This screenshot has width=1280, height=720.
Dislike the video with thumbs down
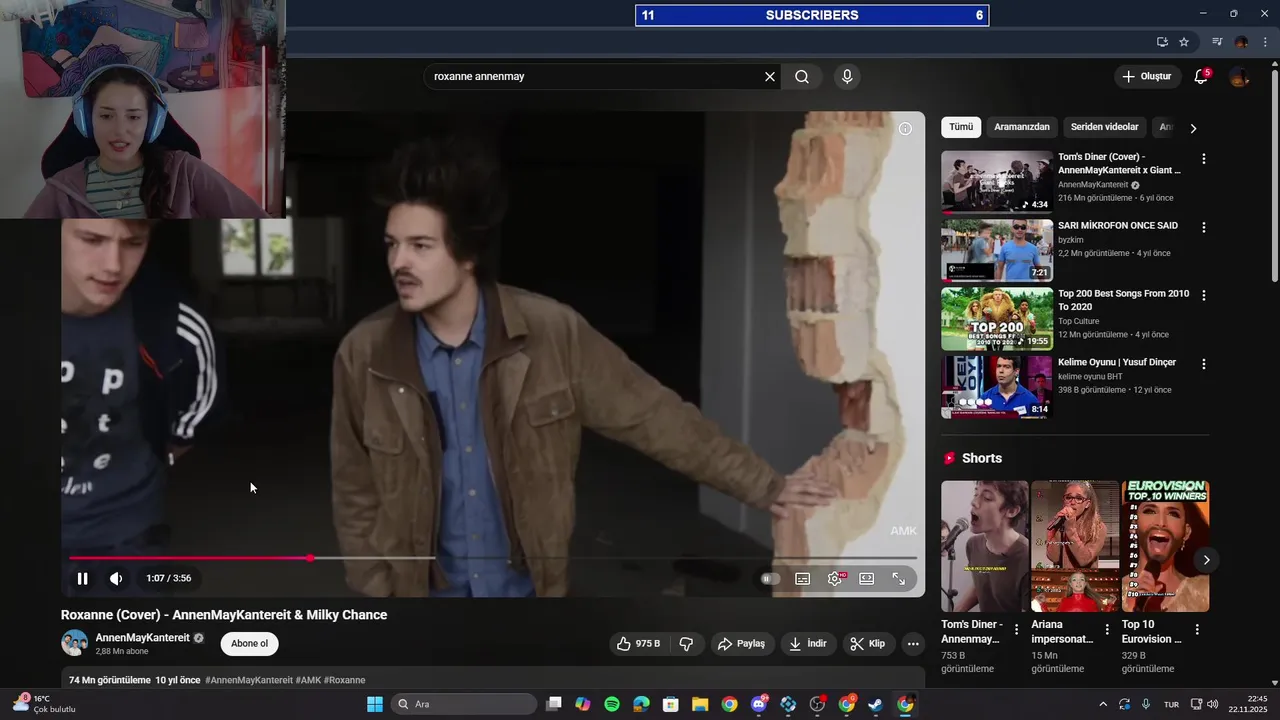pyautogui.click(x=687, y=644)
